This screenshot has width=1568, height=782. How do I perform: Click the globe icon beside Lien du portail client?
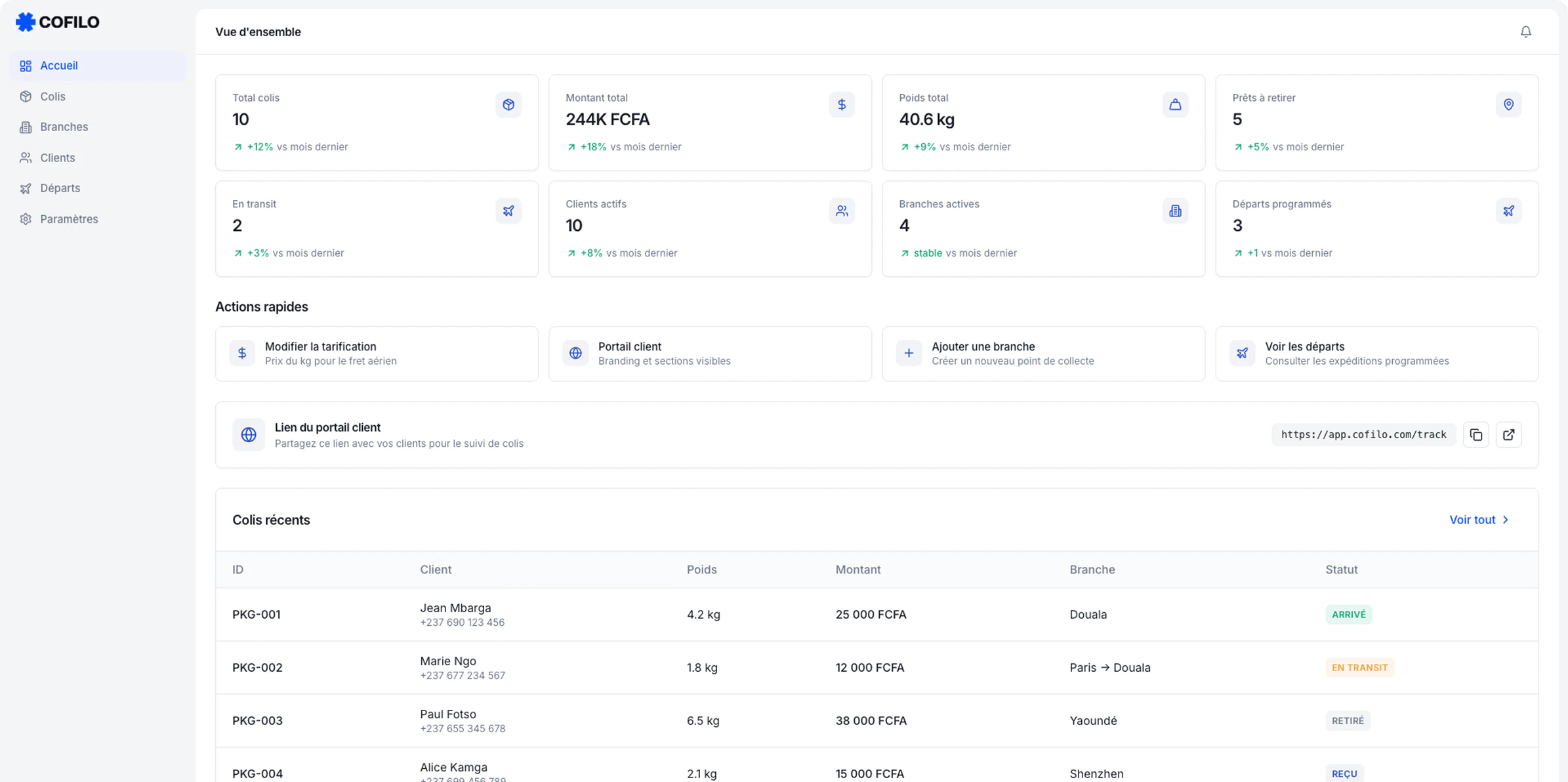pyautogui.click(x=249, y=434)
